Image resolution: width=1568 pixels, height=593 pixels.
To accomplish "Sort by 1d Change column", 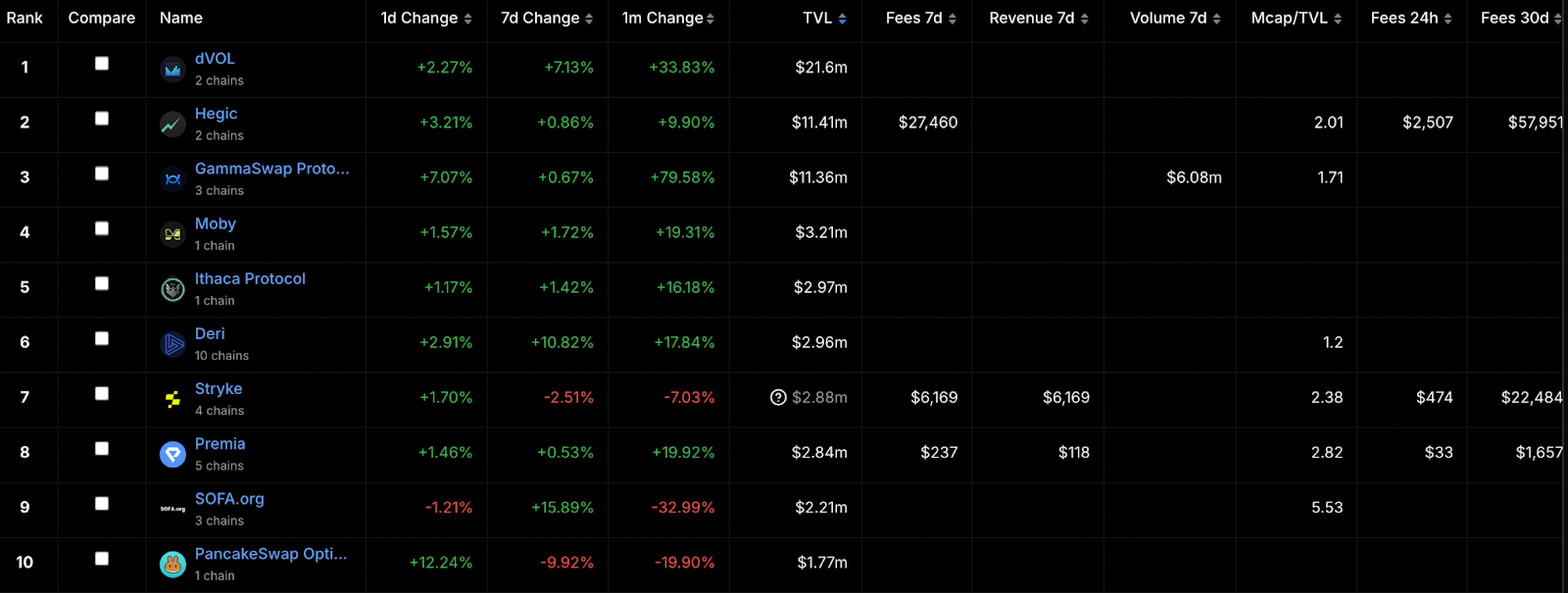I will pyautogui.click(x=426, y=19).
